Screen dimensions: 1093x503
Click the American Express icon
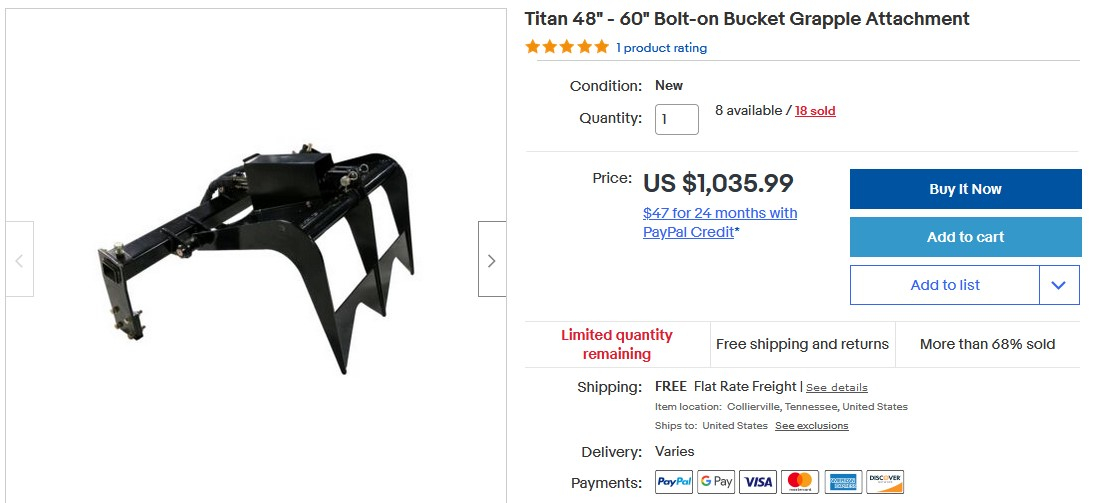point(842,482)
